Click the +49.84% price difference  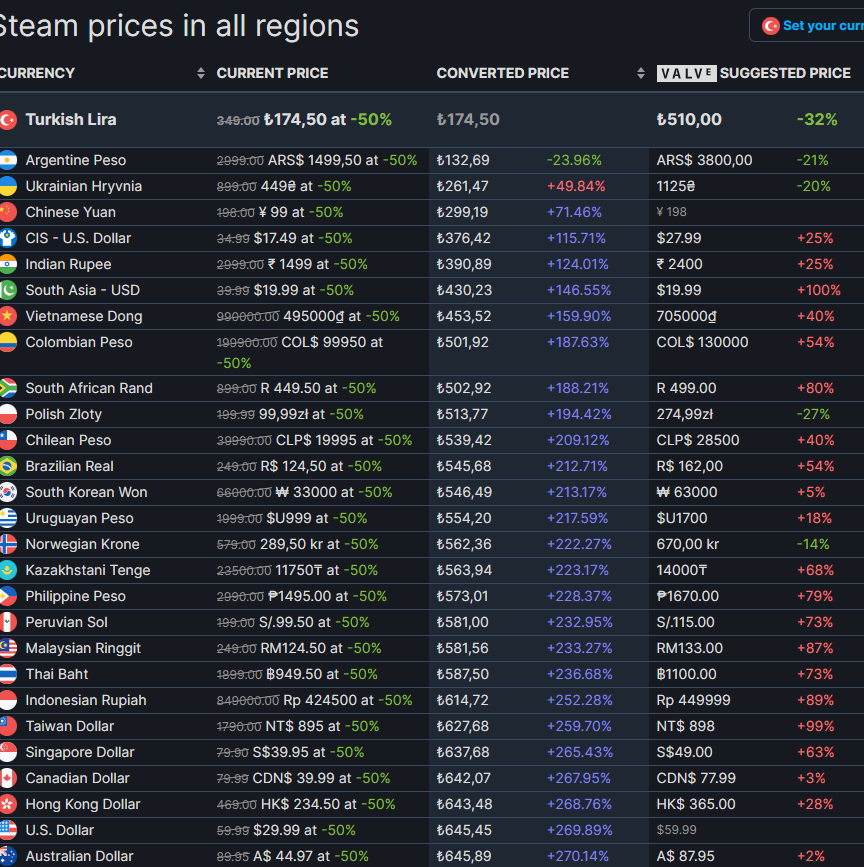[x=576, y=186]
